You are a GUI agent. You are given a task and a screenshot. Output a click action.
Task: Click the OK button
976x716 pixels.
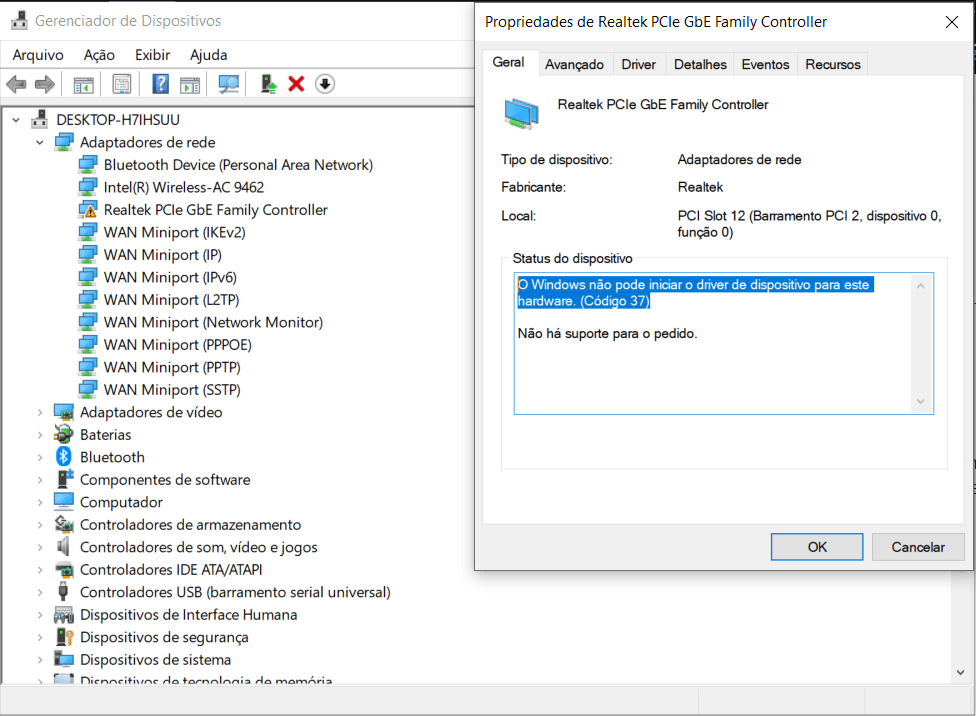(817, 547)
